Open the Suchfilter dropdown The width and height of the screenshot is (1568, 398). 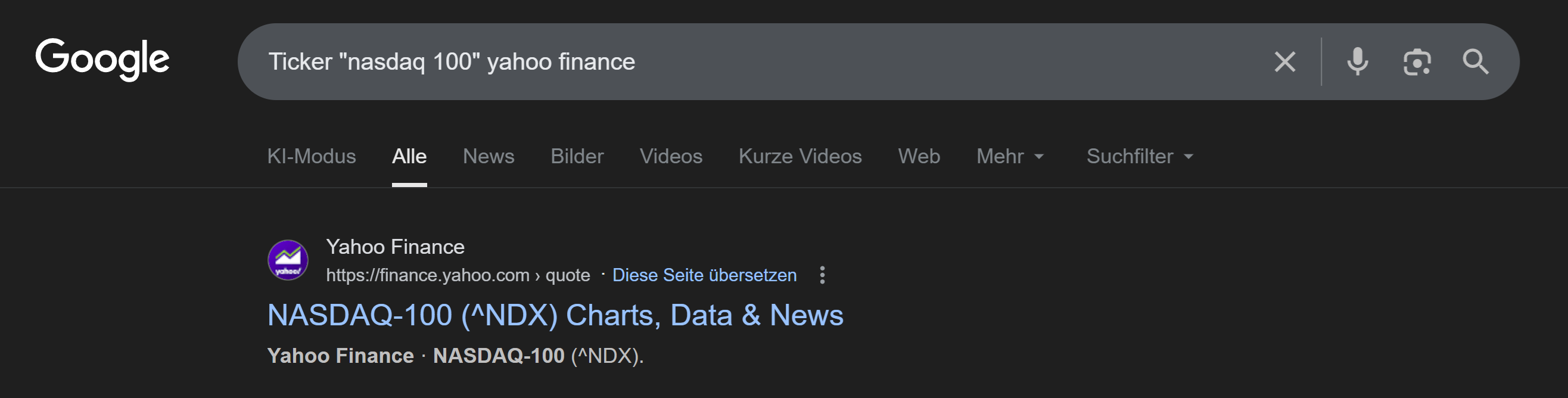point(1140,157)
